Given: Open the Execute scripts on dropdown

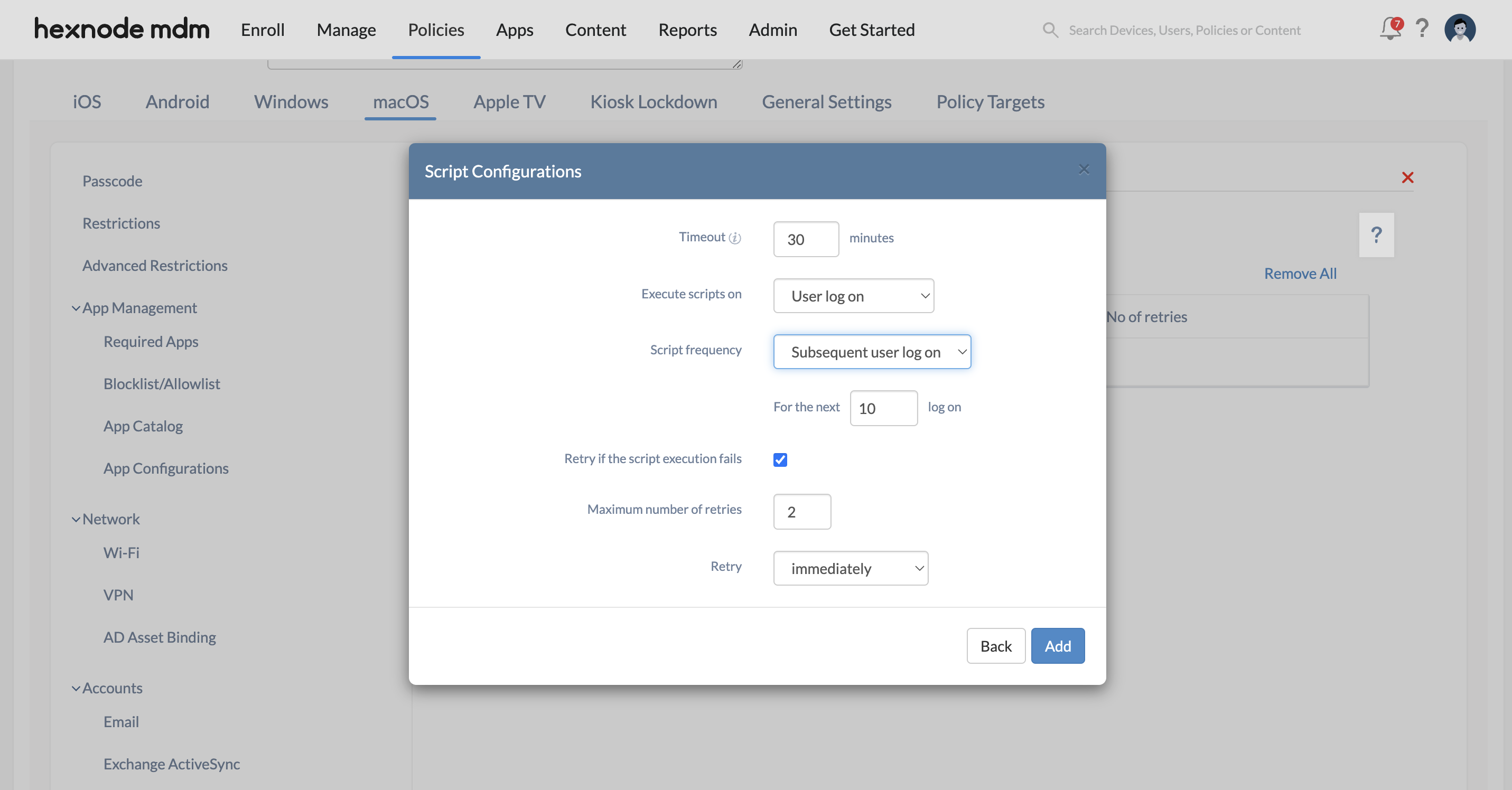Looking at the screenshot, I should 853,296.
